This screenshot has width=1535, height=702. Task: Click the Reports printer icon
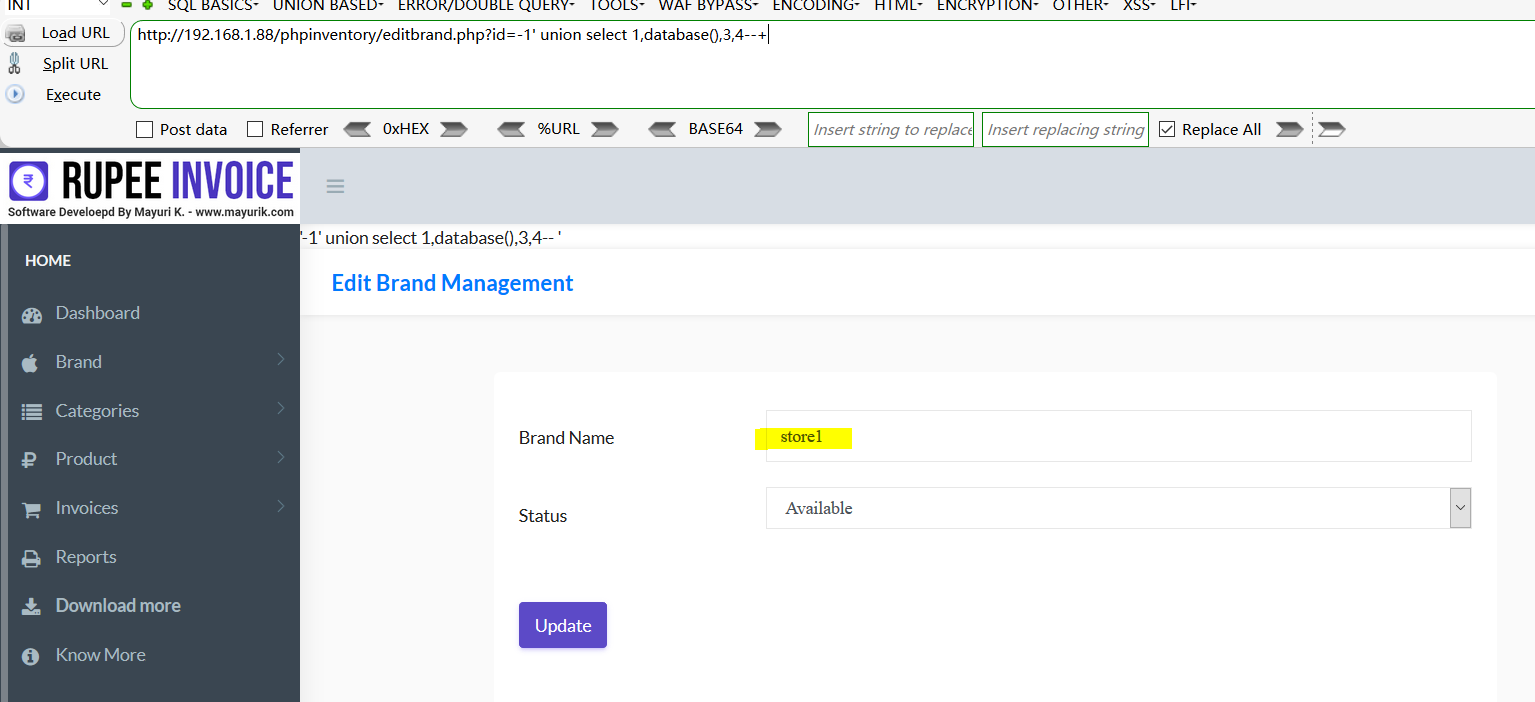point(32,558)
